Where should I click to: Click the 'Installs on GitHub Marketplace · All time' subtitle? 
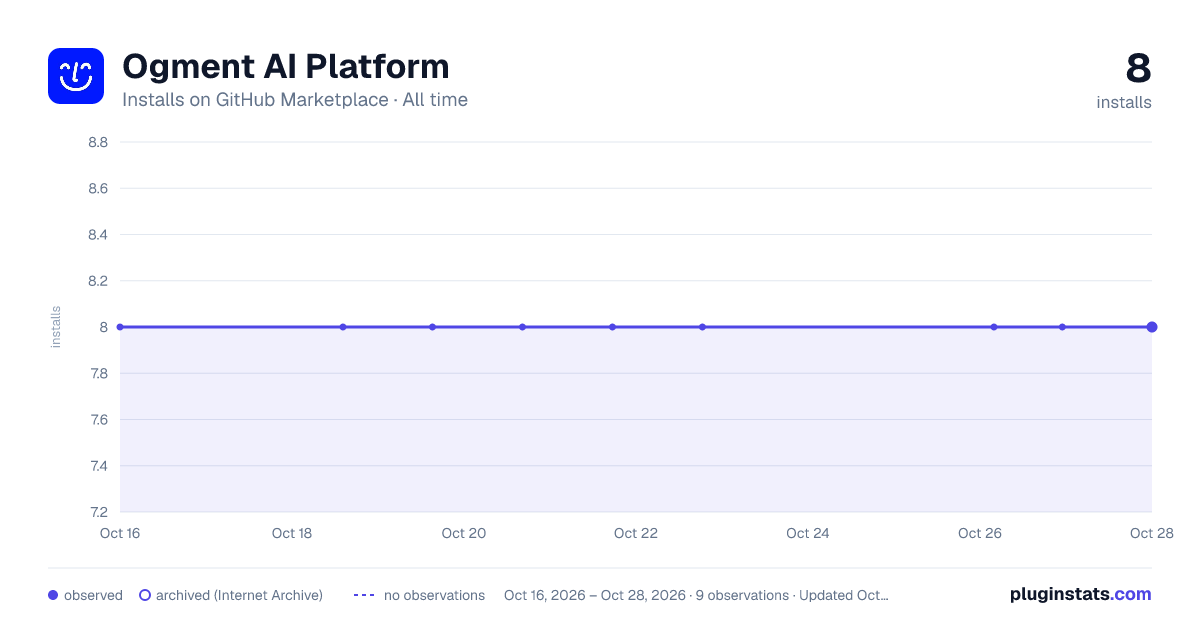click(295, 100)
